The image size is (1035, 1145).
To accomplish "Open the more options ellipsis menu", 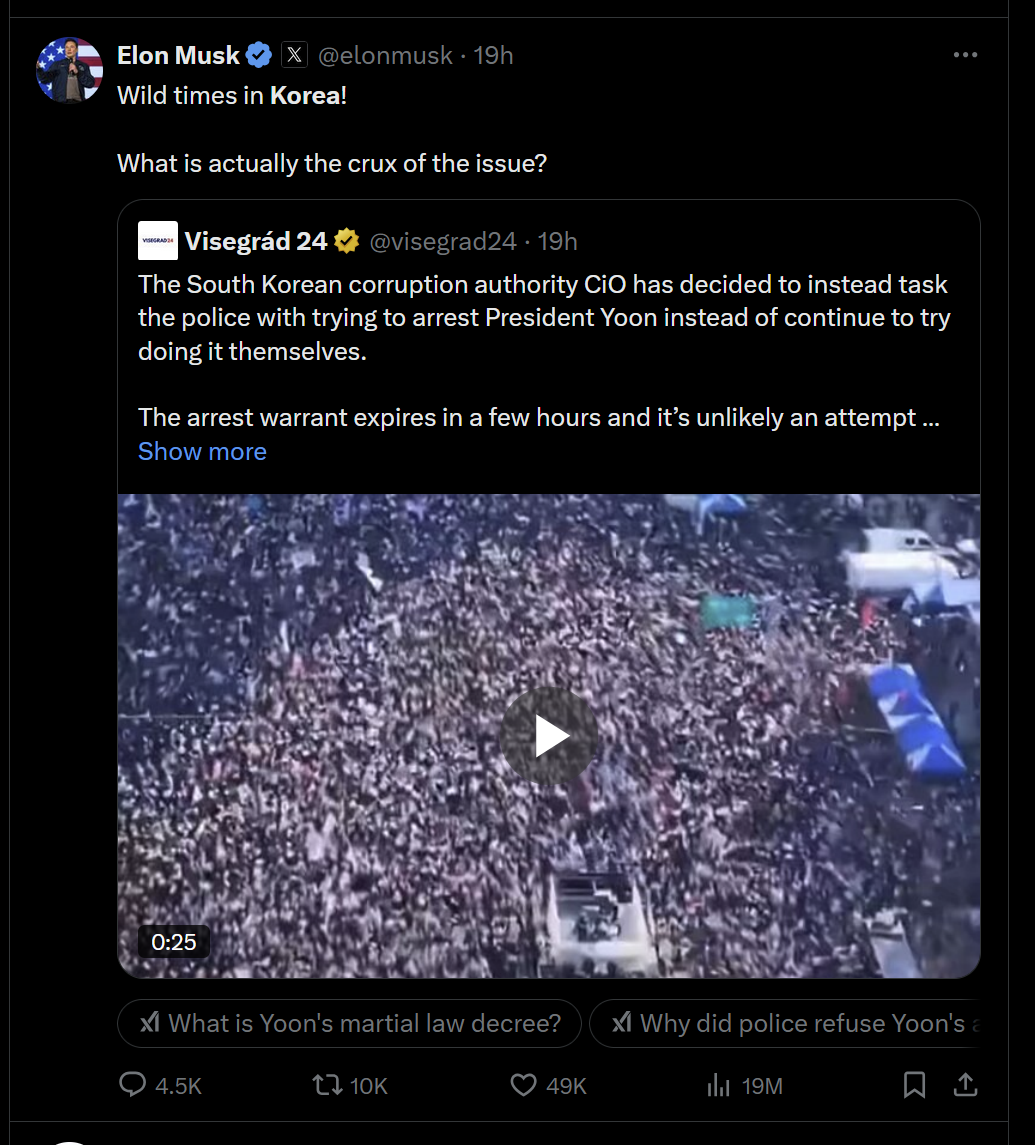I will pyautogui.click(x=965, y=56).
